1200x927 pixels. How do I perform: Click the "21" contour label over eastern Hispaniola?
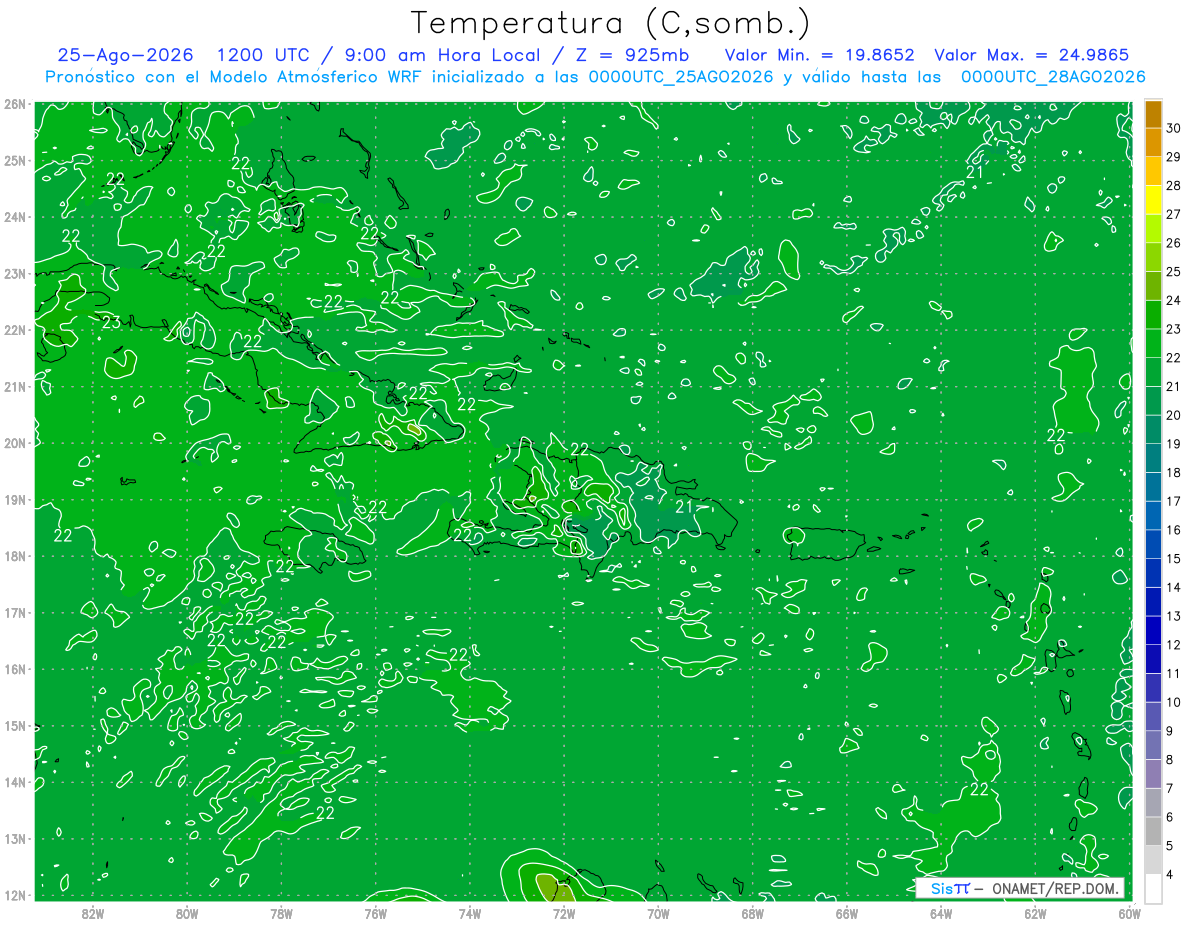point(685,507)
